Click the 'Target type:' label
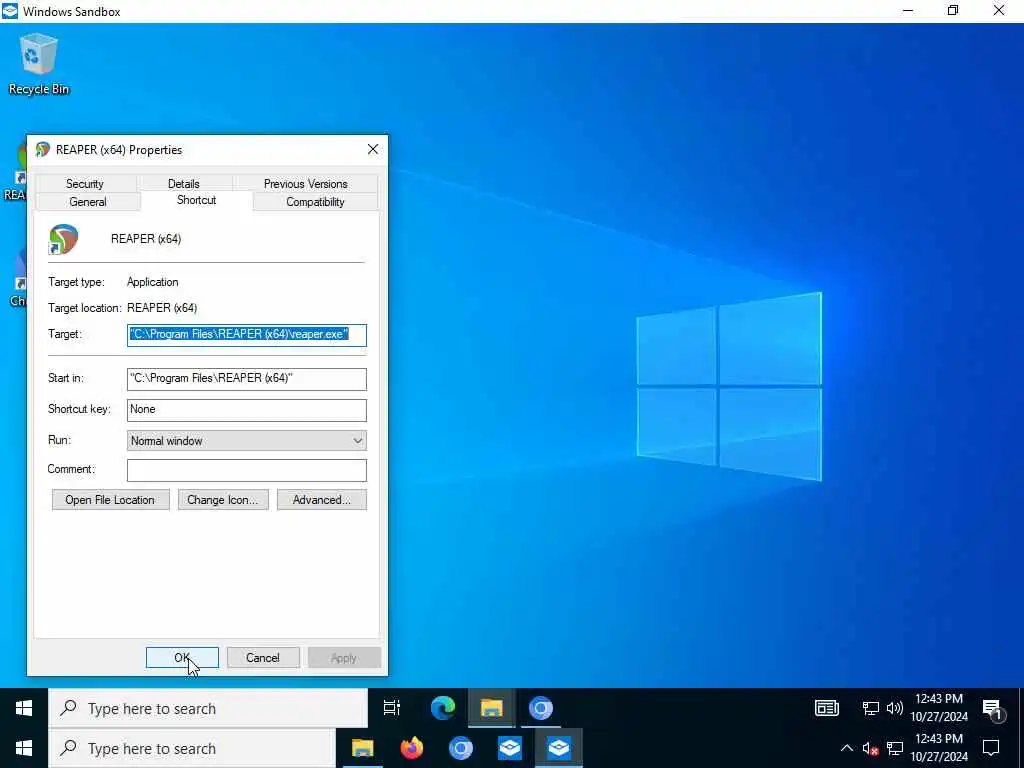 click(76, 282)
